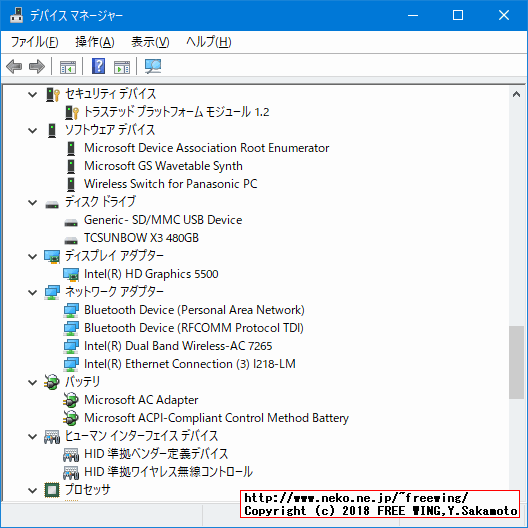Image resolution: width=528 pixels, height=528 pixels.
Task: Open the ヘルプ(H) menu
Action: pos(209,42)
